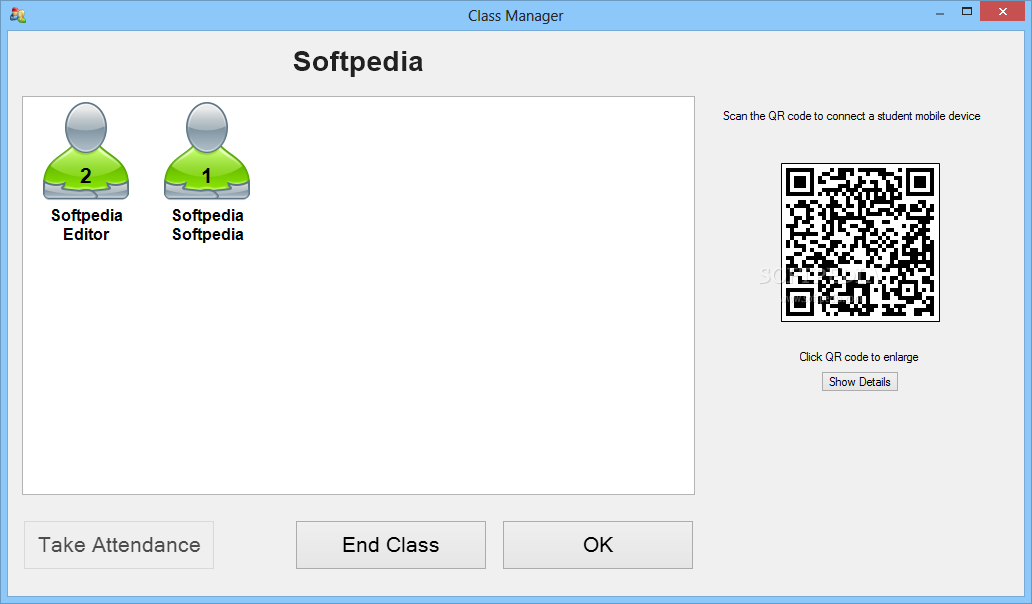
Task: Click the 'Softpedia' class title heading
Action: [358, 62]
